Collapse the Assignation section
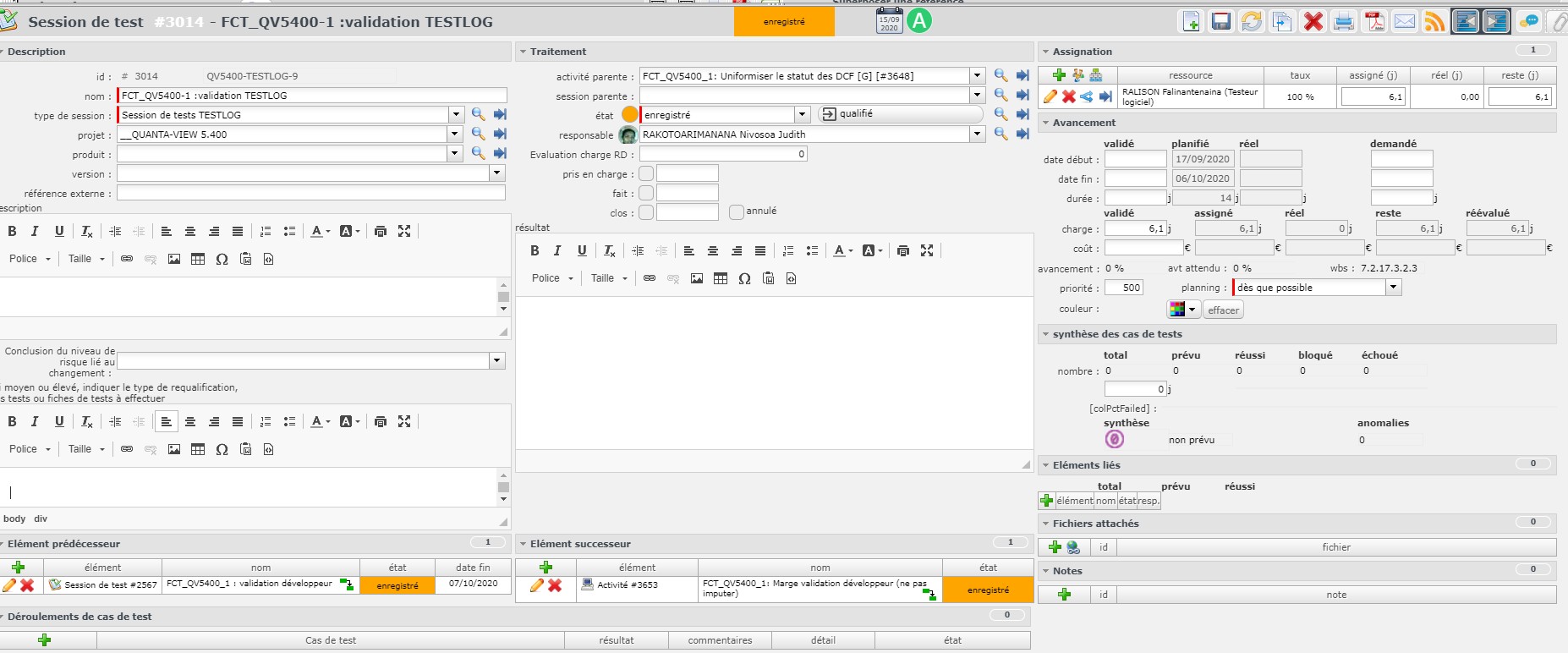This screenshot has height=653, width=1568. pyautogui.click(x=1046, y=52)
